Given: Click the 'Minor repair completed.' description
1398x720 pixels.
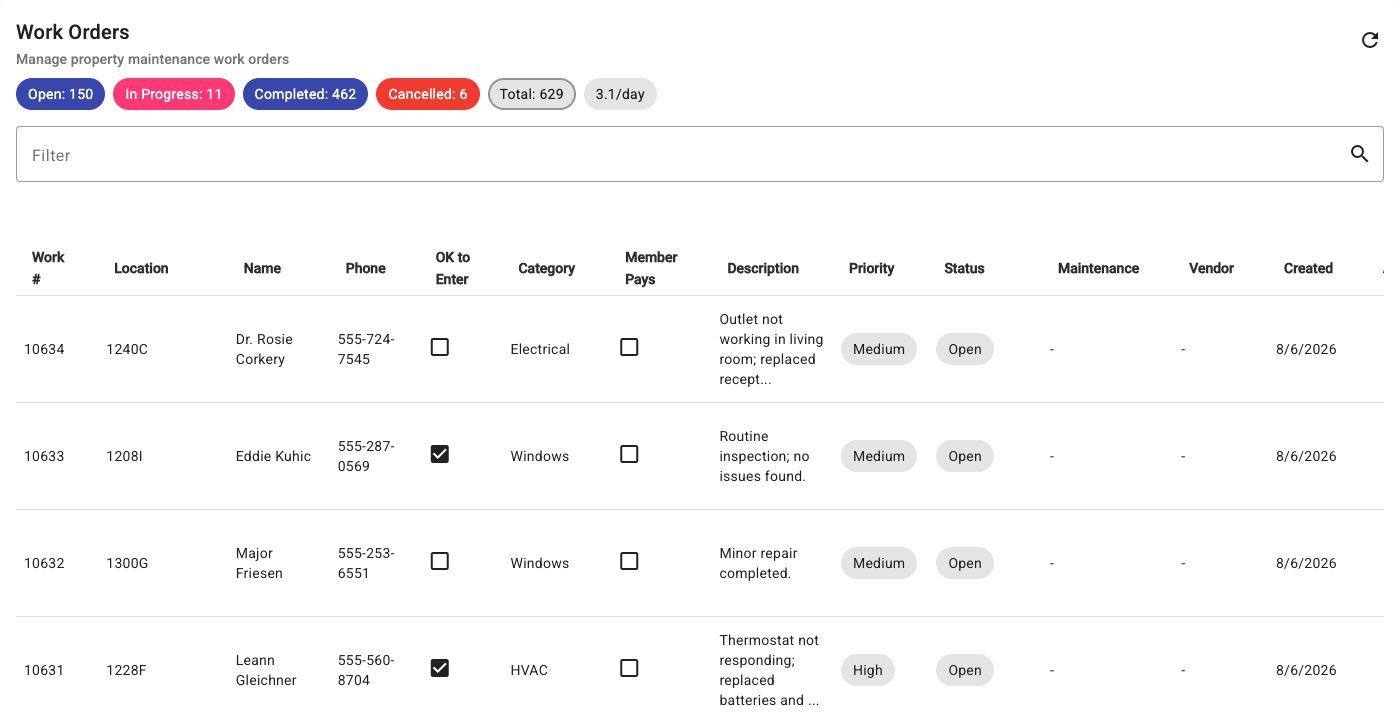Looking at the screenshot, I should point(758,563).
